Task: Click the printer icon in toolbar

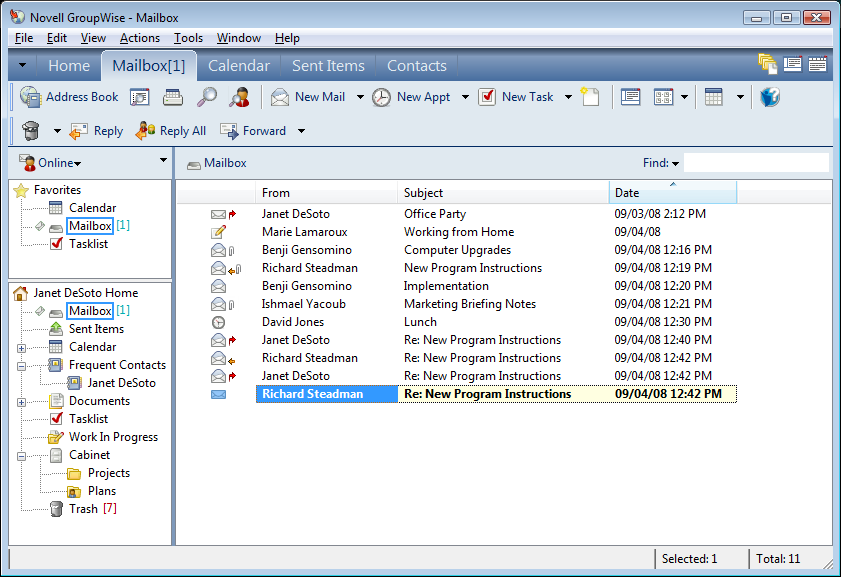Action: pos(173,97)
